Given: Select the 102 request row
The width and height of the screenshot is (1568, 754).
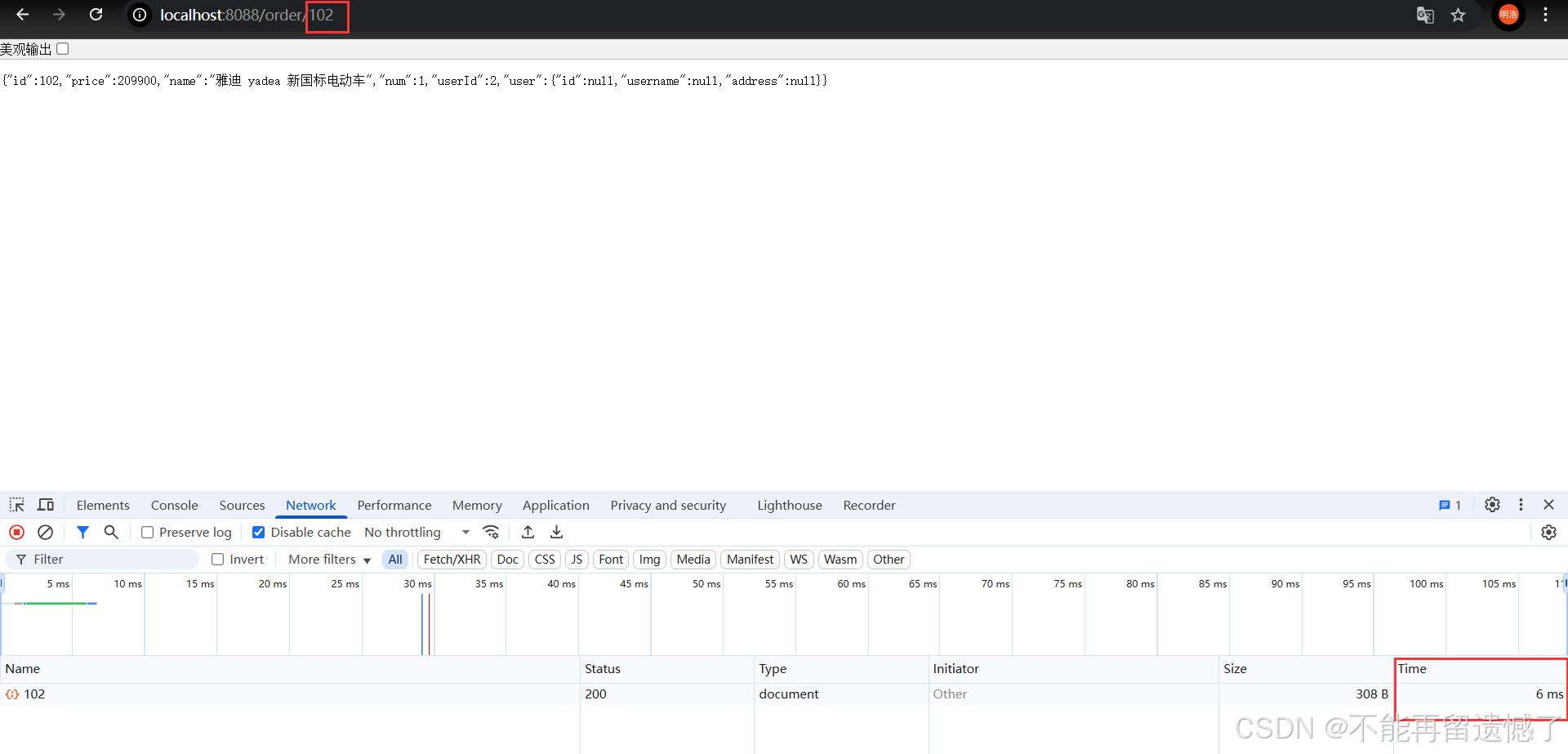Looking at the screenshot, I should (783, 694).
